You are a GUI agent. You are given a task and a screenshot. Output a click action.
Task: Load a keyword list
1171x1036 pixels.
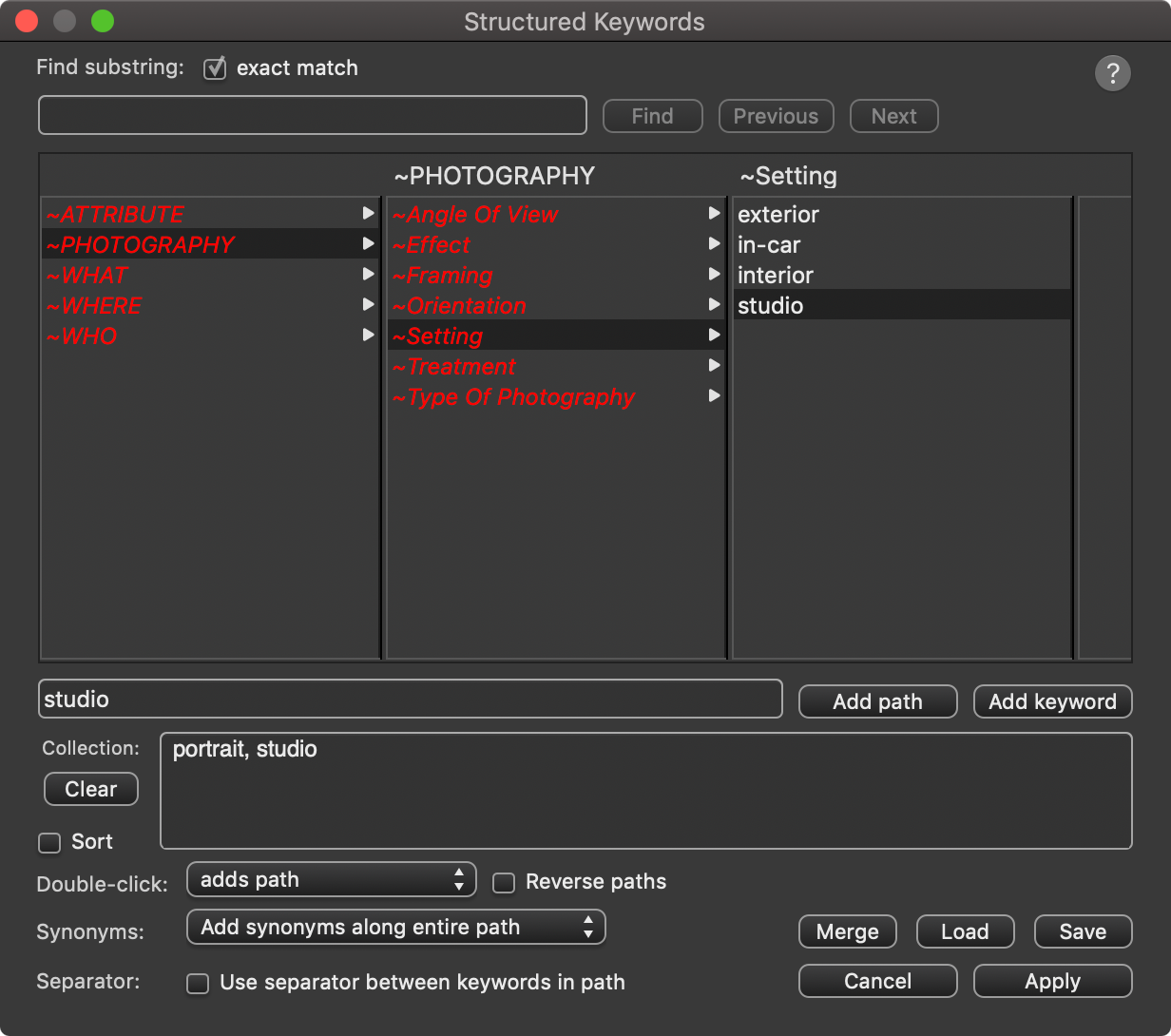point(966,931)
